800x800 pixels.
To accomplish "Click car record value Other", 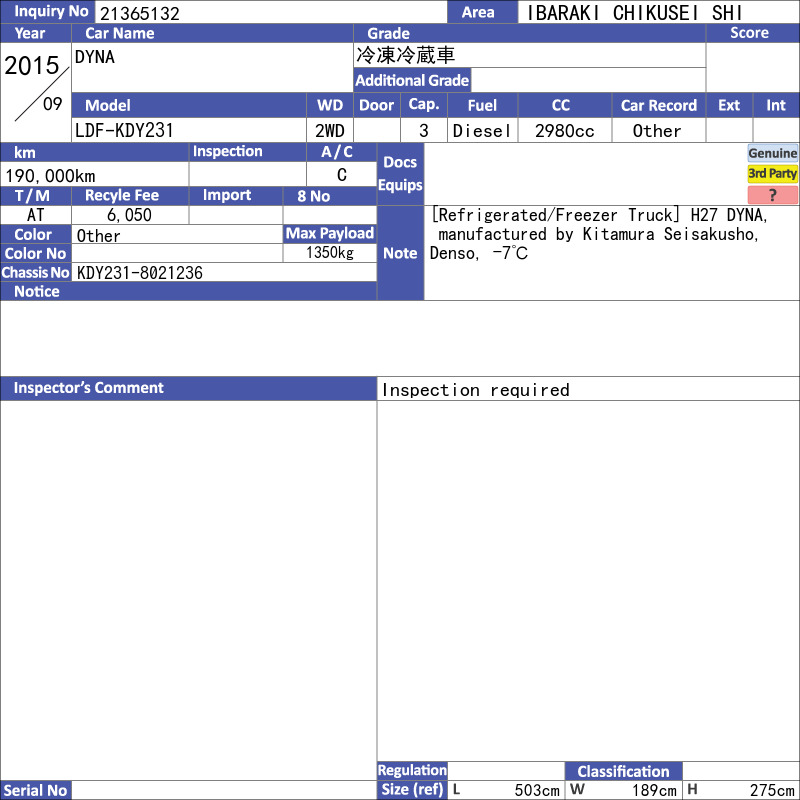I will [x=657, y=131].
